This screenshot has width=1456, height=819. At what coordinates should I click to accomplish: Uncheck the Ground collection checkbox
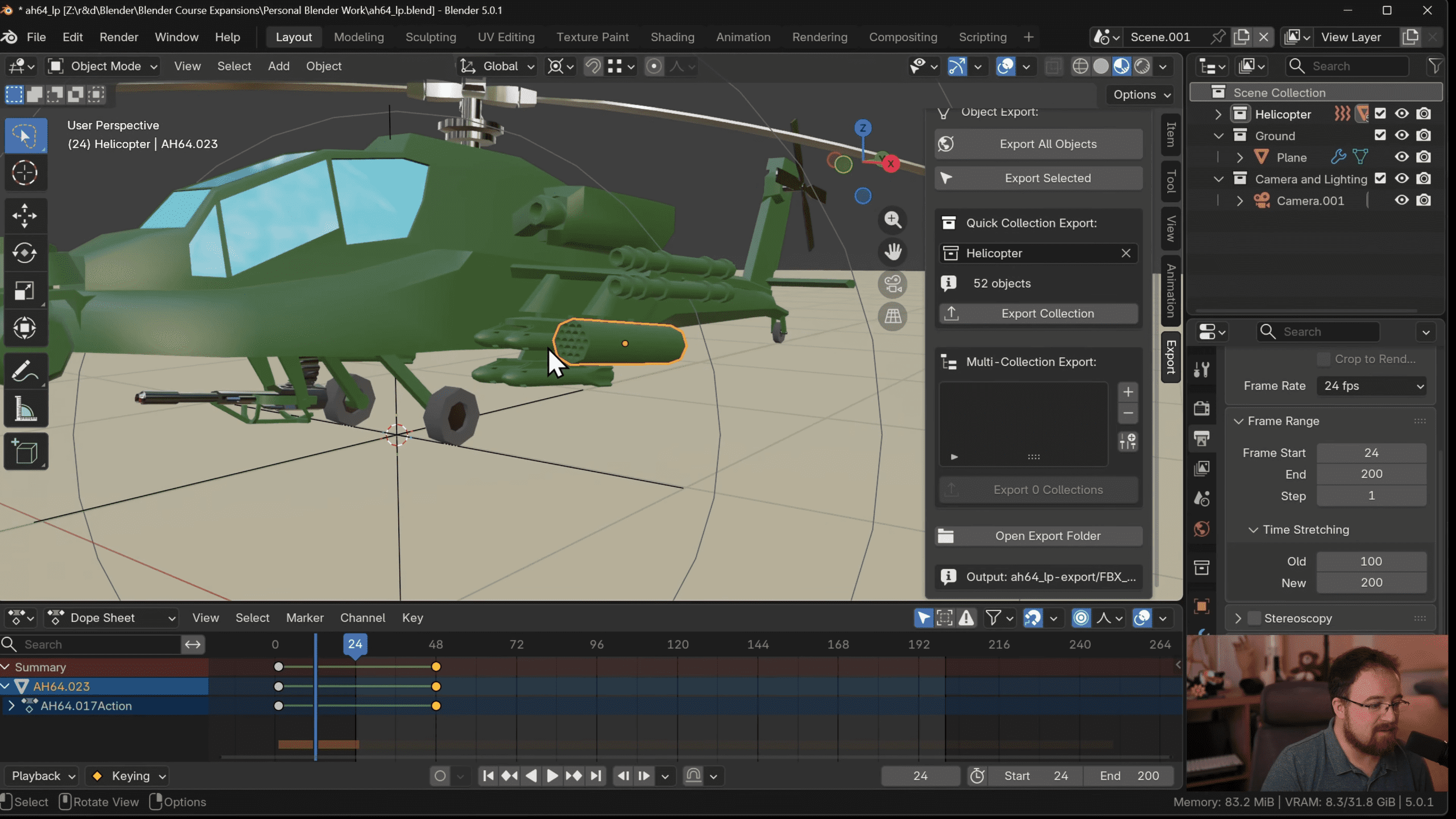1380,135
